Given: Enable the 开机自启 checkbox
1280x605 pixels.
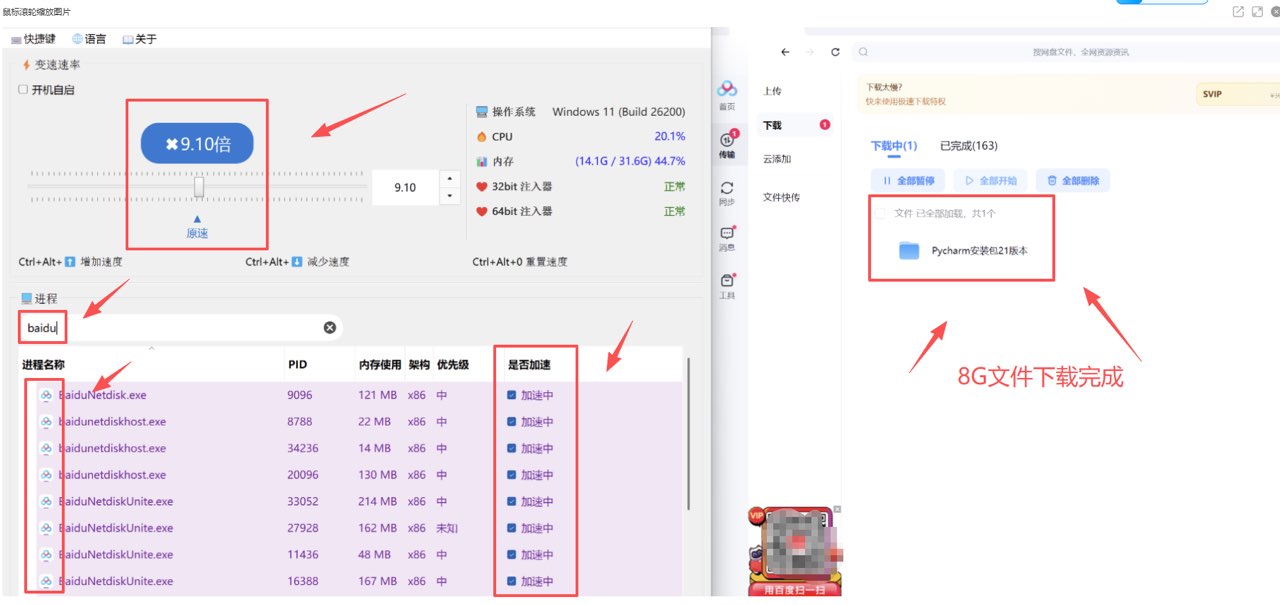Looking at the screenshot, I should (24, 90).
